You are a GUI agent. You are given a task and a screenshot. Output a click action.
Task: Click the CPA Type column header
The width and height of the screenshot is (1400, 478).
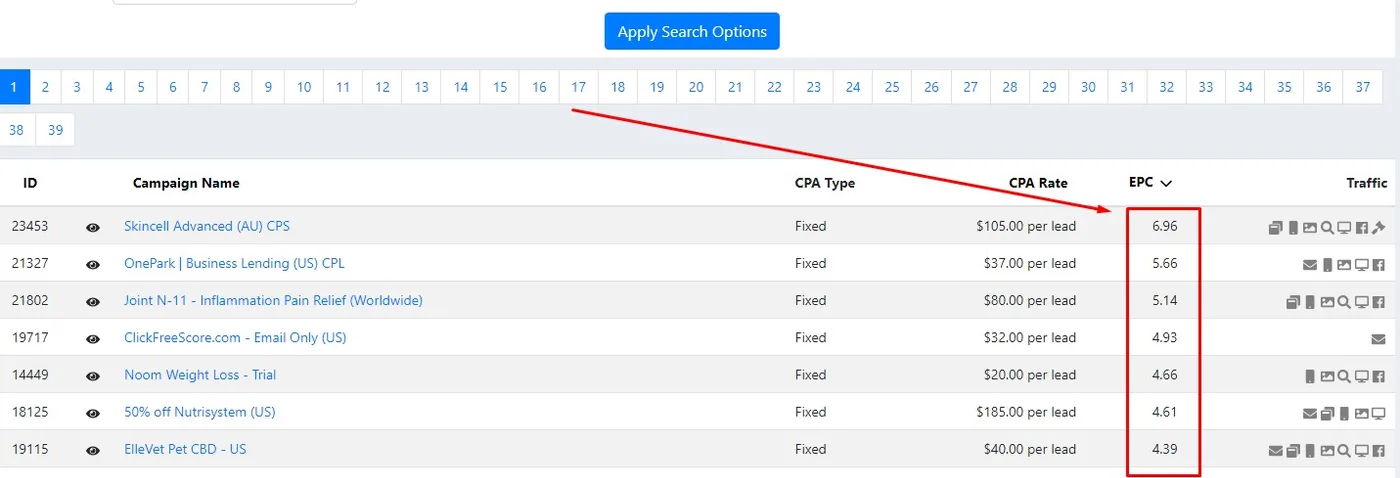[x=825, y=183]
